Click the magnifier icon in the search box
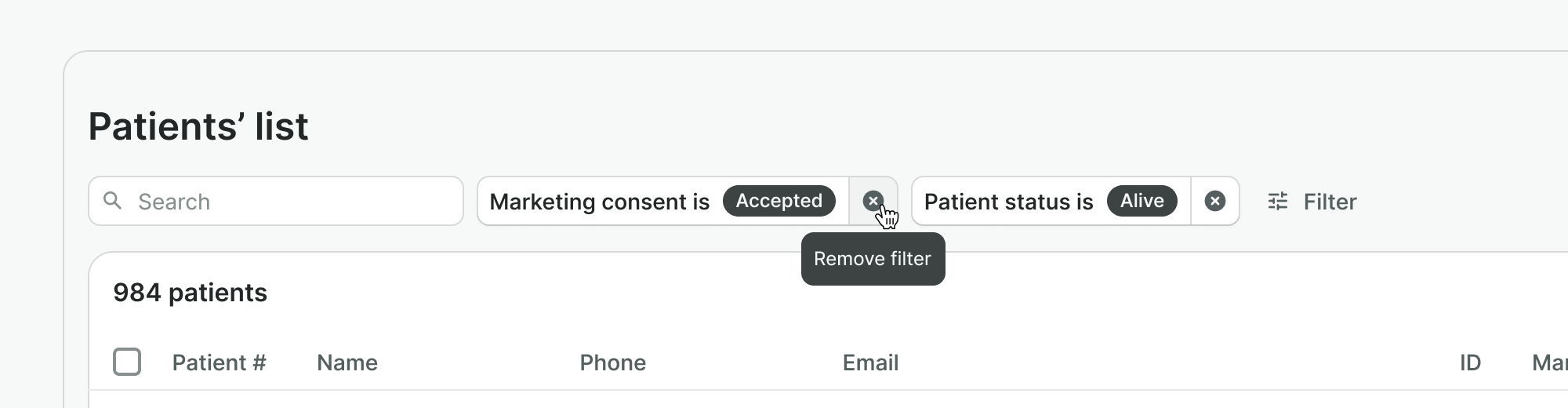 click(x=113, y=201)
